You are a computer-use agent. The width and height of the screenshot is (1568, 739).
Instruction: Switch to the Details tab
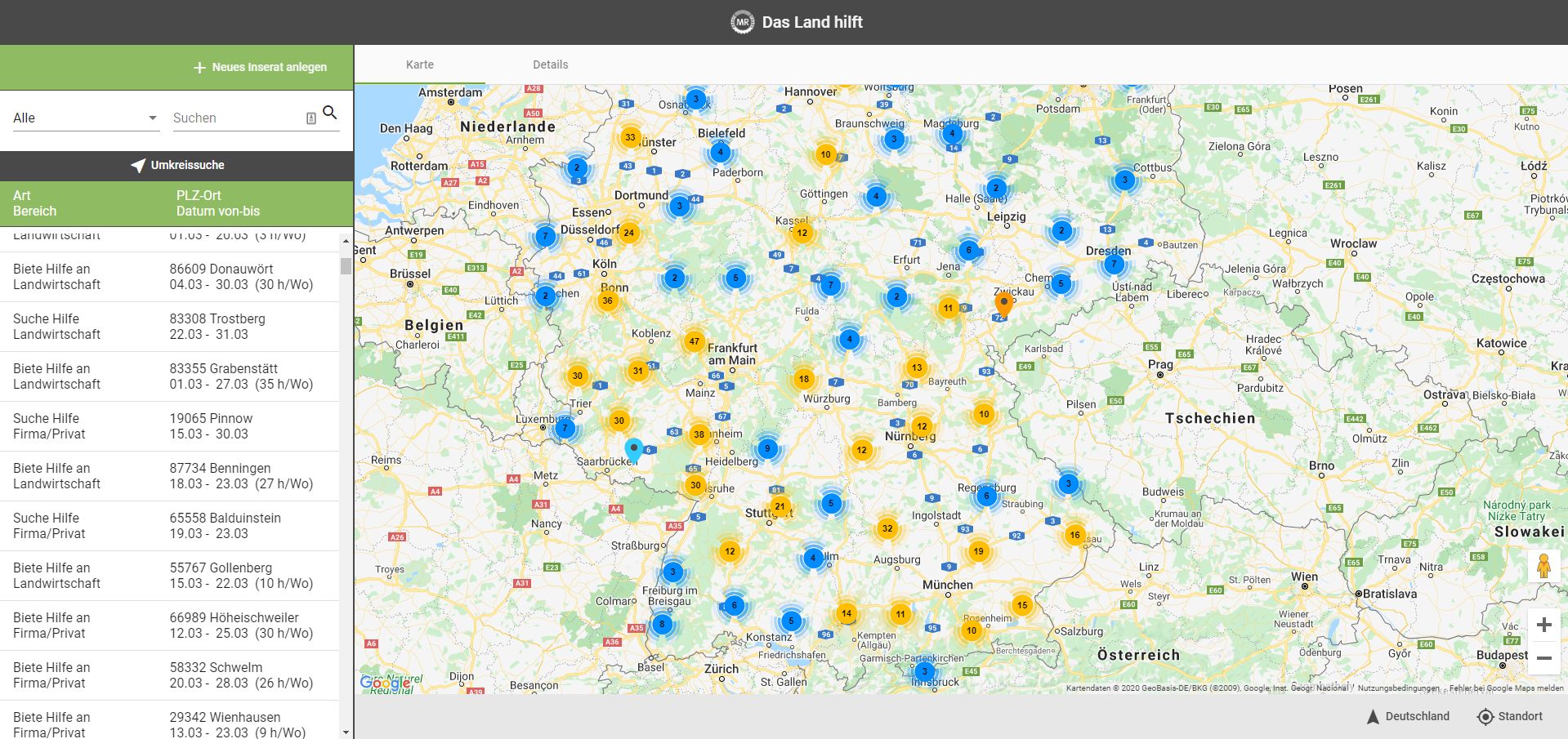551,65
